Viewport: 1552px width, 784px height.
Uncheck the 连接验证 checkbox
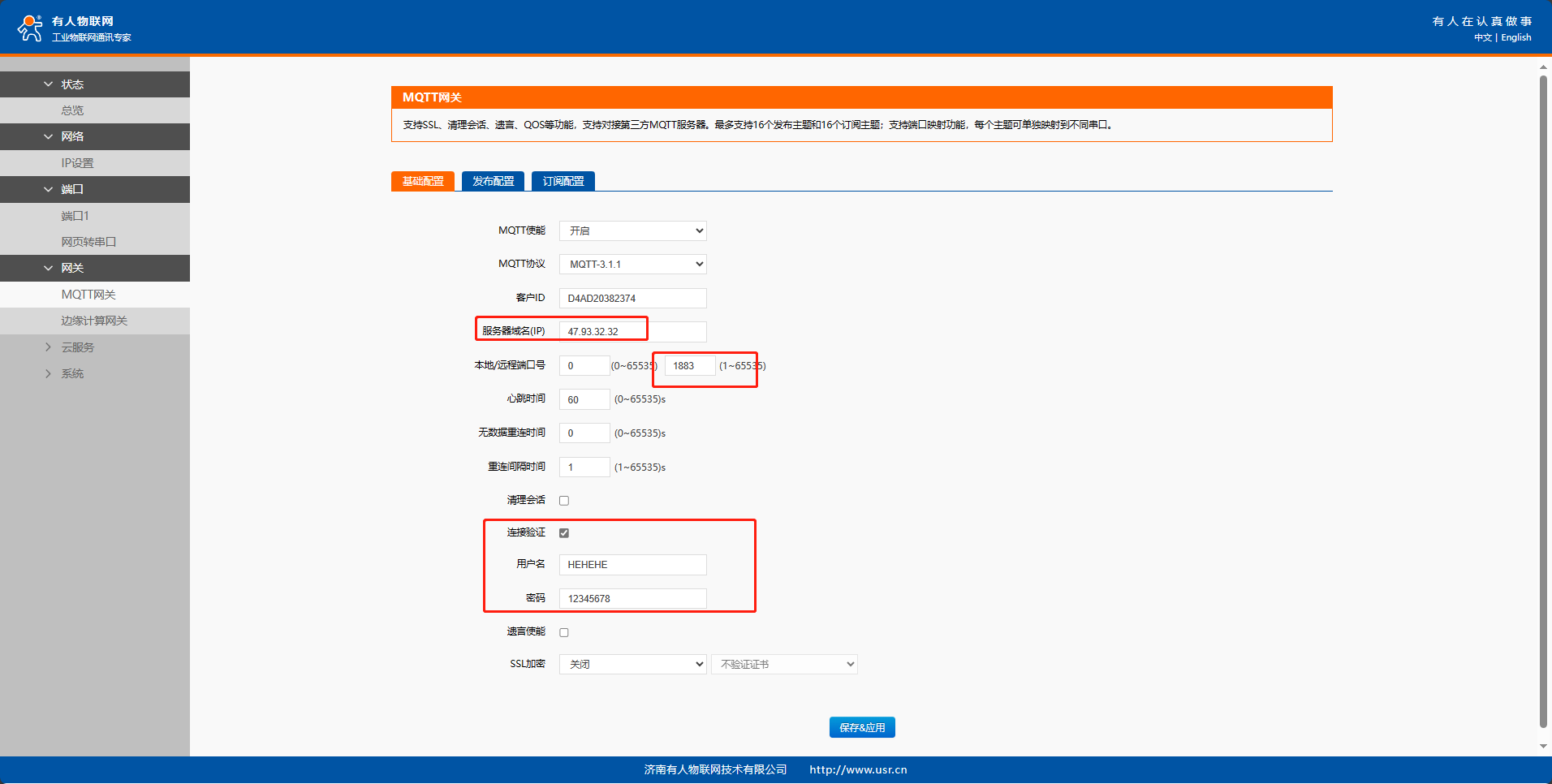pos(564,533)
